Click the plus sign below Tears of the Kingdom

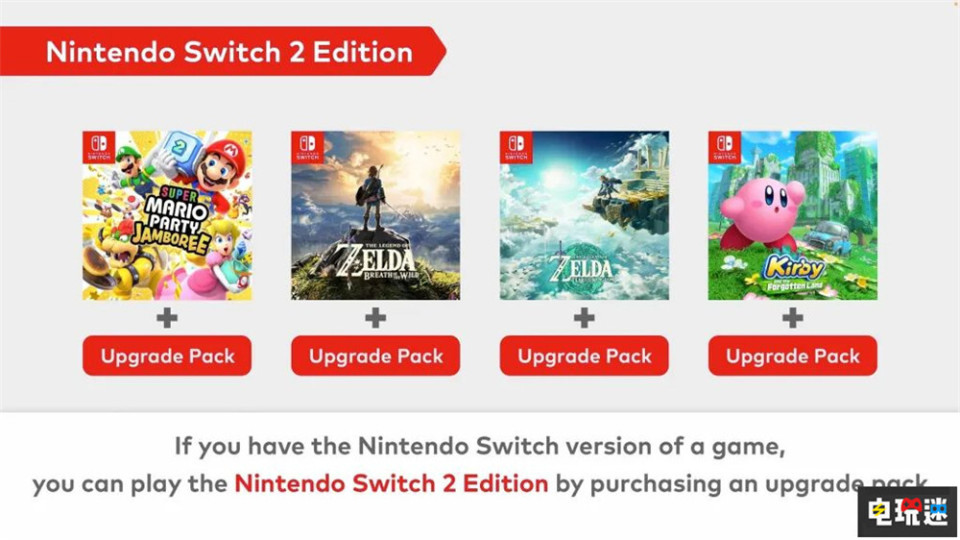point(584,318)
